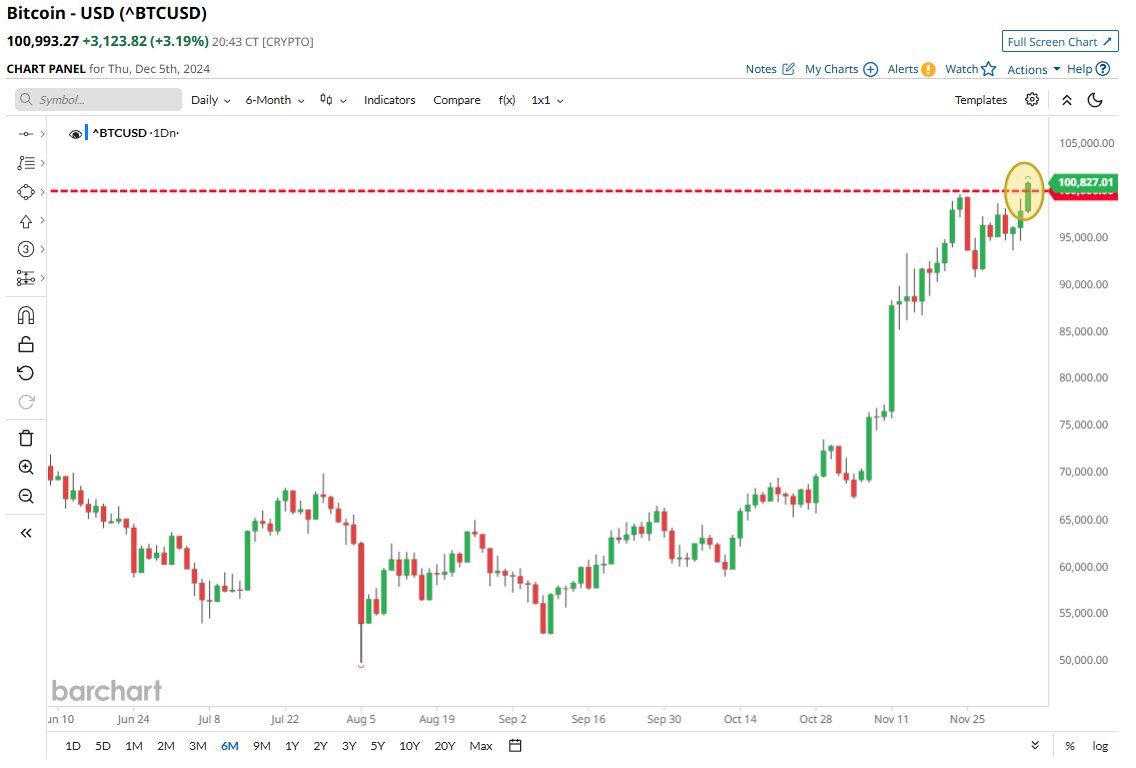This screenshot has width=1136, height=768.
Task: Delete drawings with the trash icon
Action: point(25,438)
